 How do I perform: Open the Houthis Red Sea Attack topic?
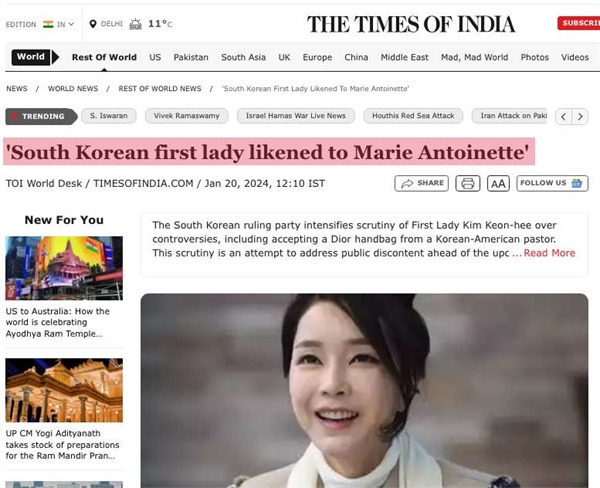click(x=413, y=116)
